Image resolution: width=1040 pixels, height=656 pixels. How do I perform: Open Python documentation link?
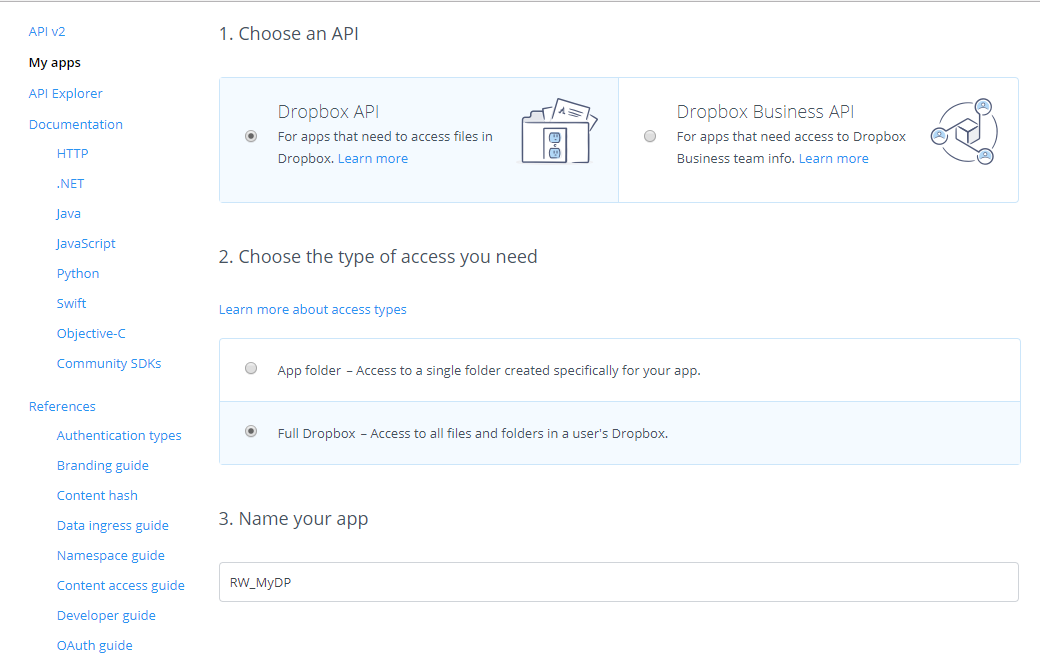click(x=78, y=274)
